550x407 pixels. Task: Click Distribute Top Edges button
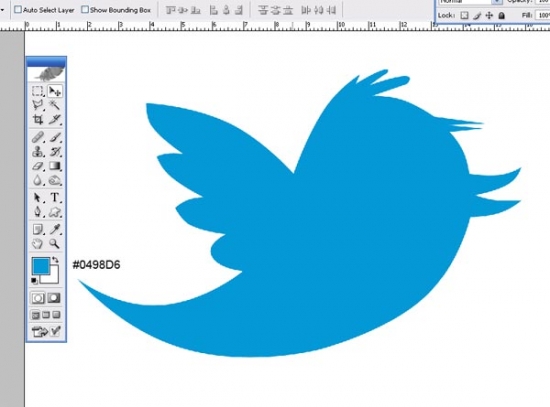[263, 11]
